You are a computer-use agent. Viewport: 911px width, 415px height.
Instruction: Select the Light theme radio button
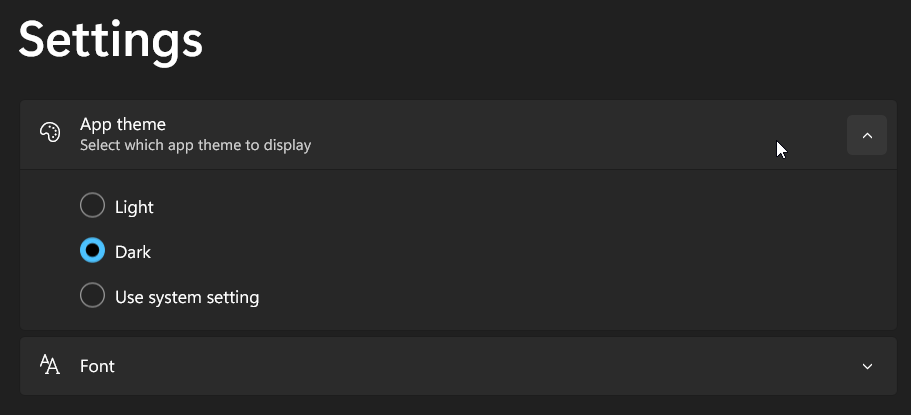tap(92, 206)
